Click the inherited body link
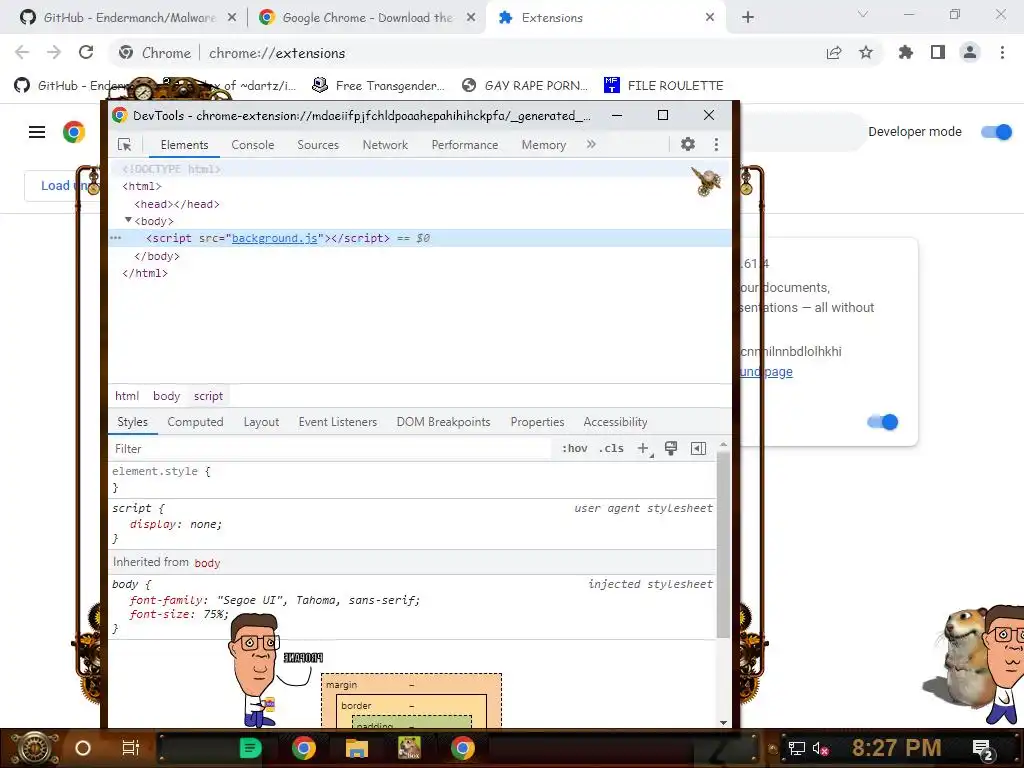 (x=207, y=563)
